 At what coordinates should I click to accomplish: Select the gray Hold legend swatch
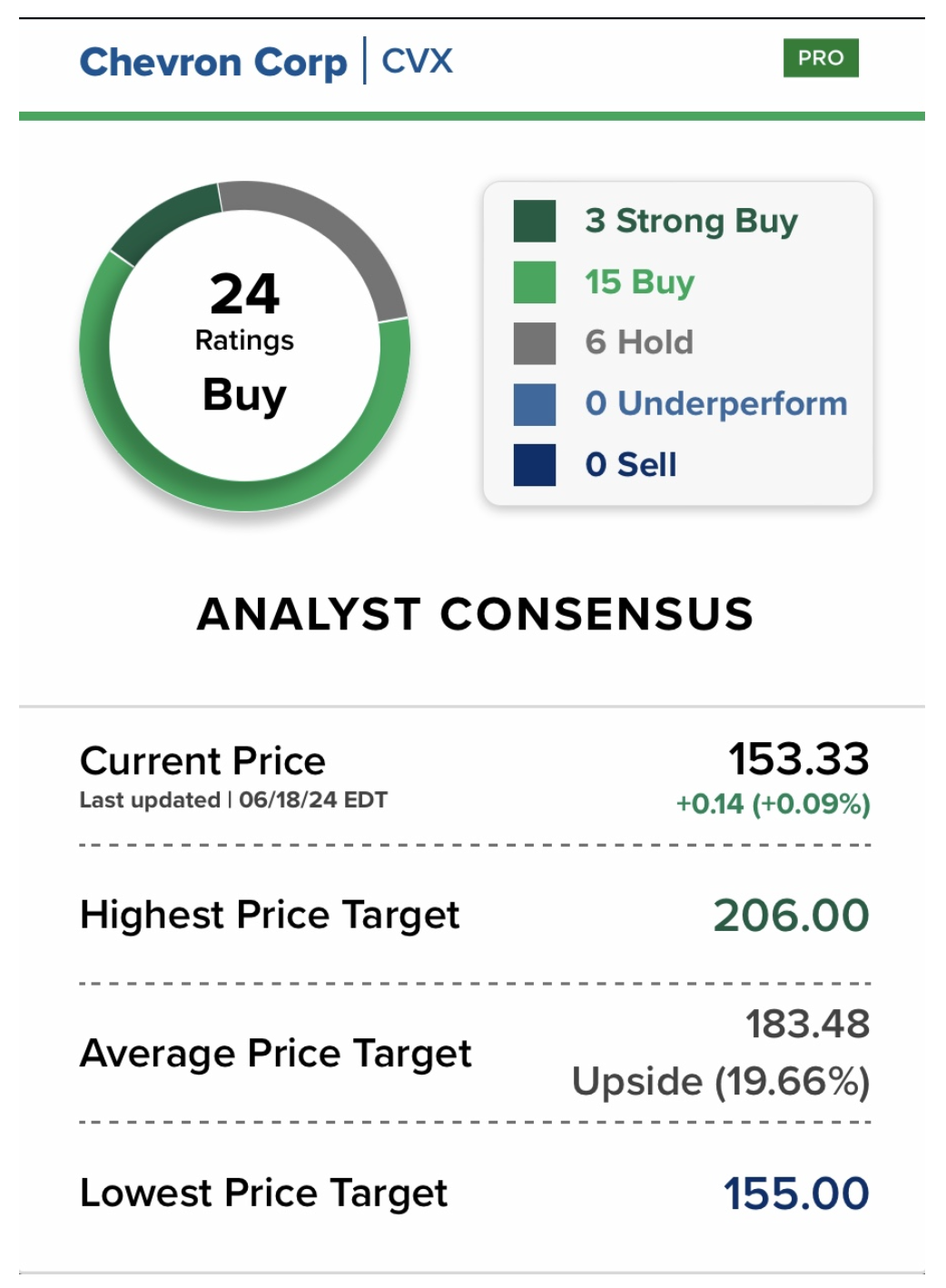tap(535, 343)
